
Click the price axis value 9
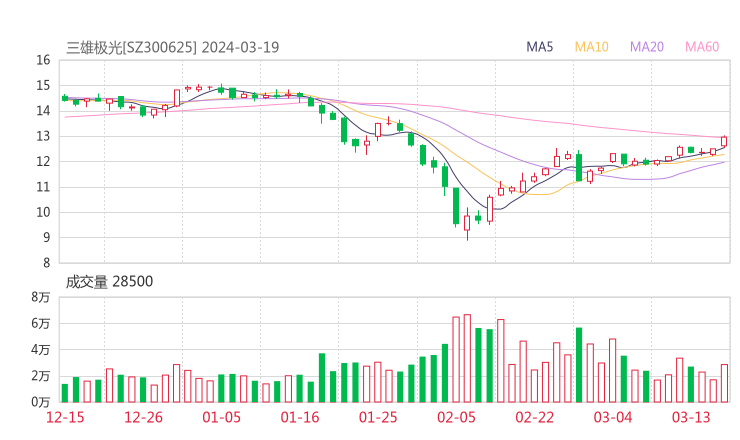[46, 237]
